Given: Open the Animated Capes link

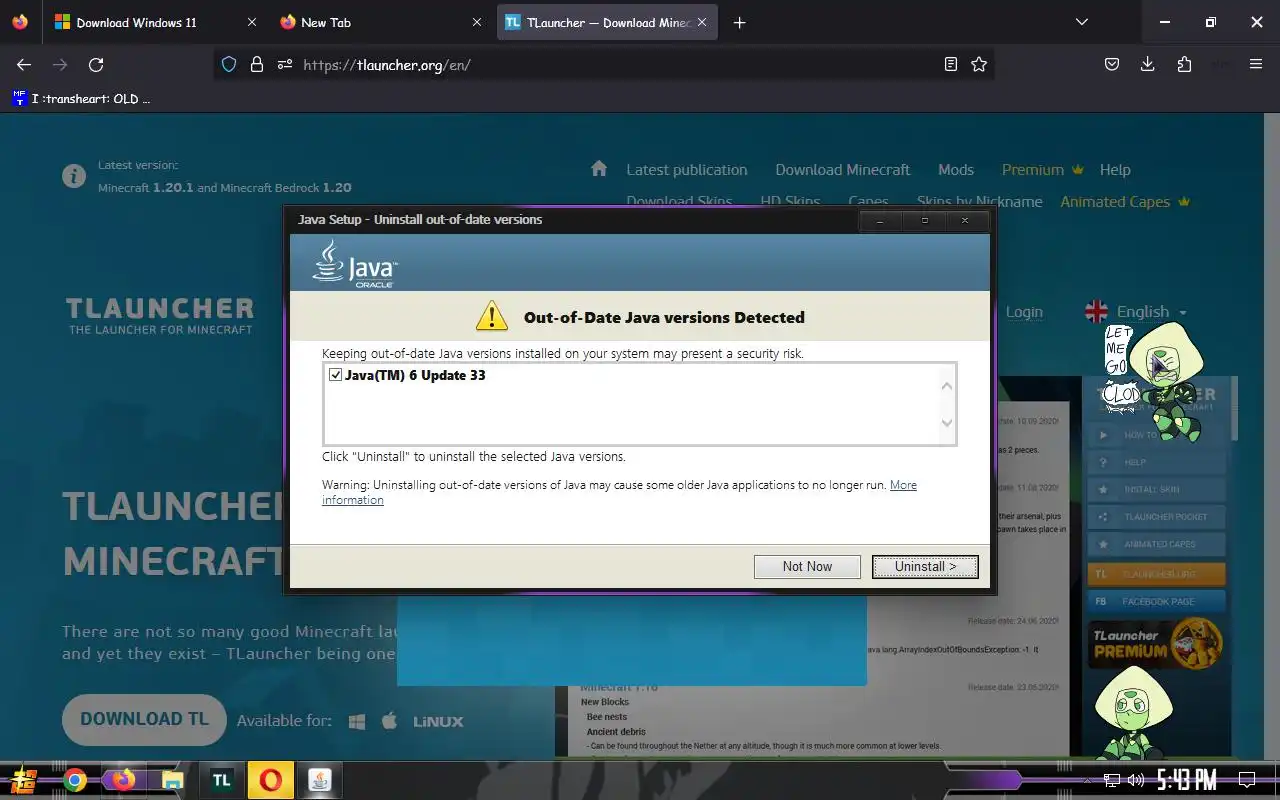Looking at the screenshot, I should pyautogui.click(x=1125, y=201).
